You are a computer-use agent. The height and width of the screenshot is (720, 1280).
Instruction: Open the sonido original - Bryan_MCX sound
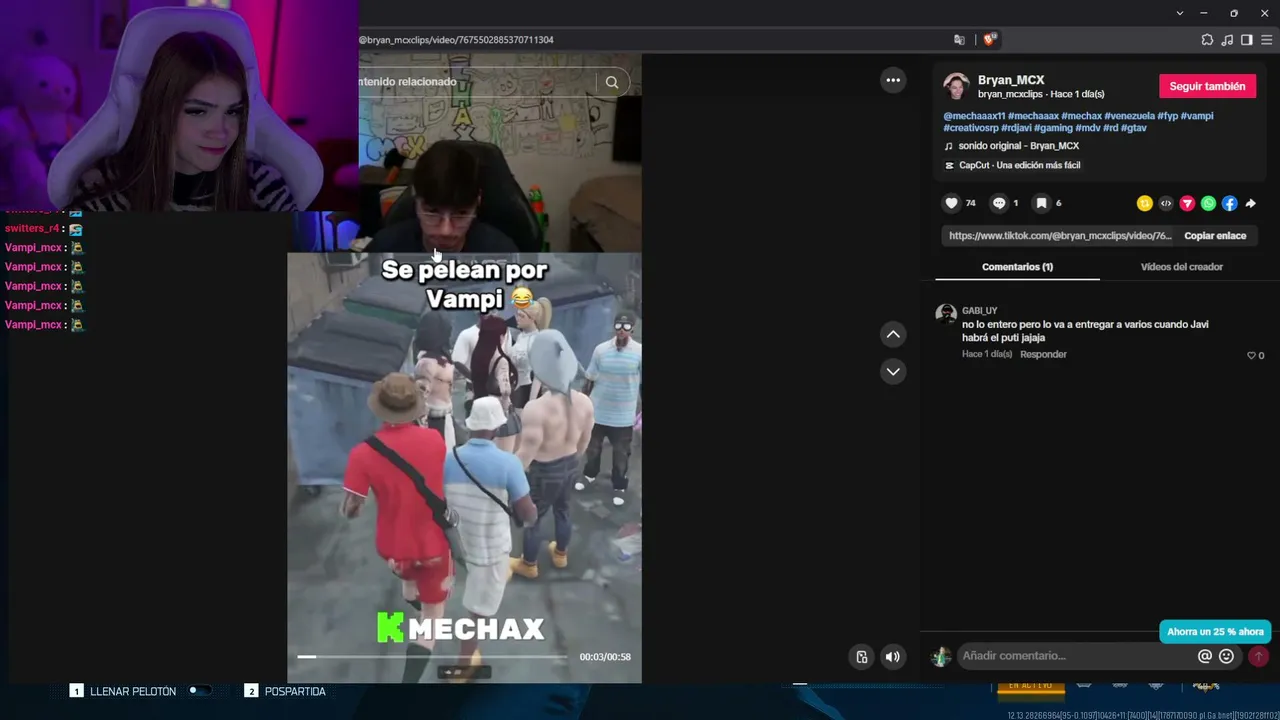[x=1018, y=146]
